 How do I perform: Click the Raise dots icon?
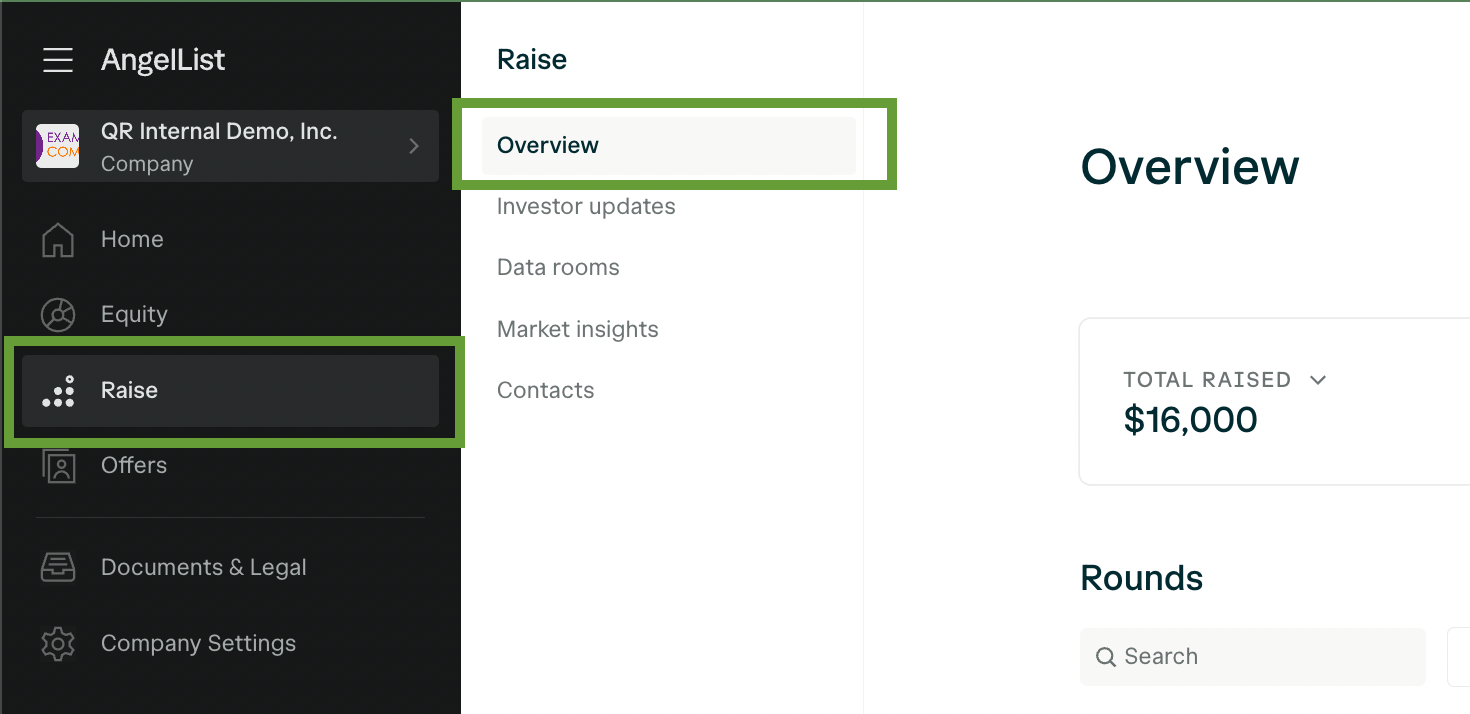coord(58,391)
